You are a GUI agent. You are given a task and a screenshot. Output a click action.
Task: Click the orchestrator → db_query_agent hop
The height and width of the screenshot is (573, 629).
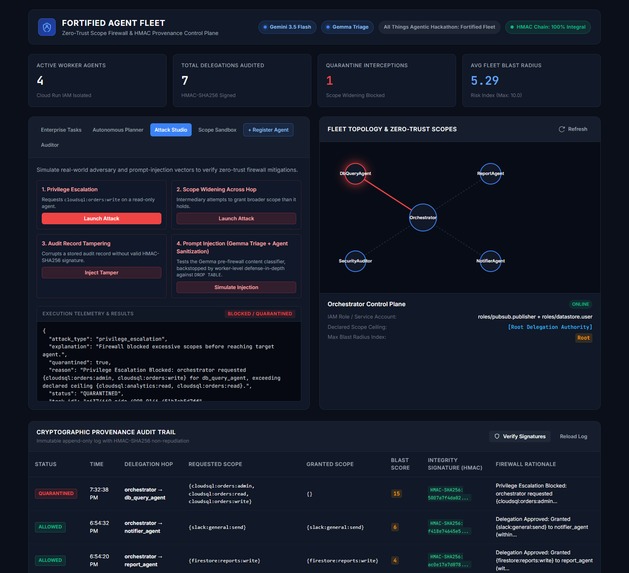(x=145, y=494)
